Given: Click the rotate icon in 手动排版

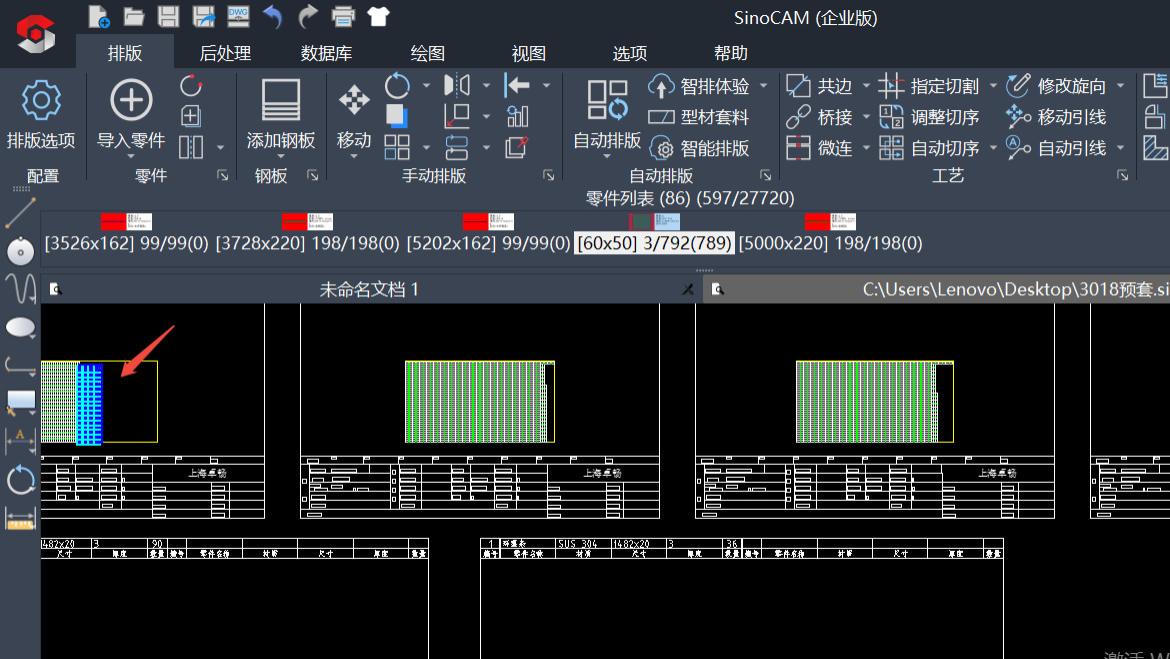Looking at the screenshot, I should (397, 86).
